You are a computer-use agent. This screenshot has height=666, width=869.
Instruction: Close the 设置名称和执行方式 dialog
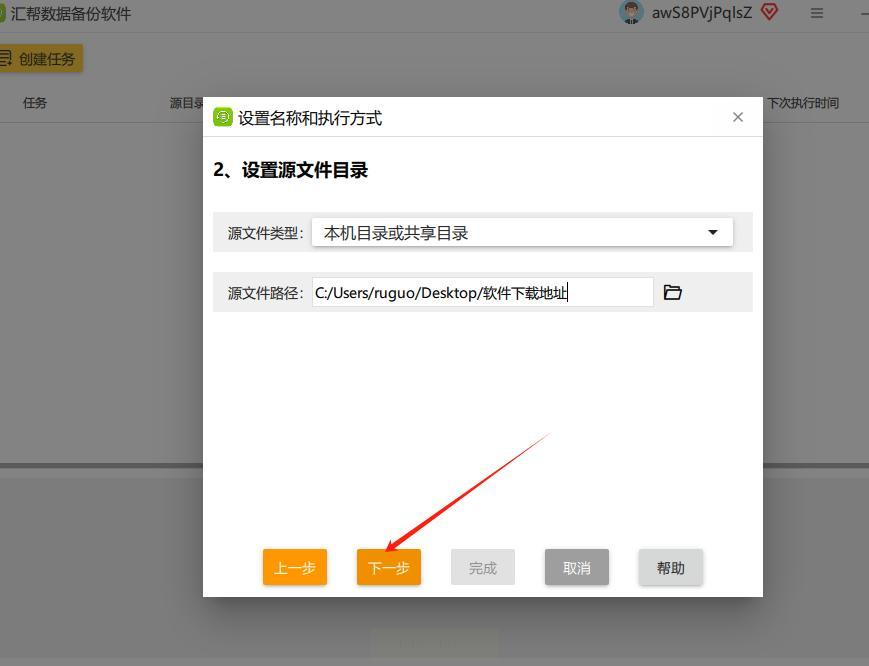(738, 117)
